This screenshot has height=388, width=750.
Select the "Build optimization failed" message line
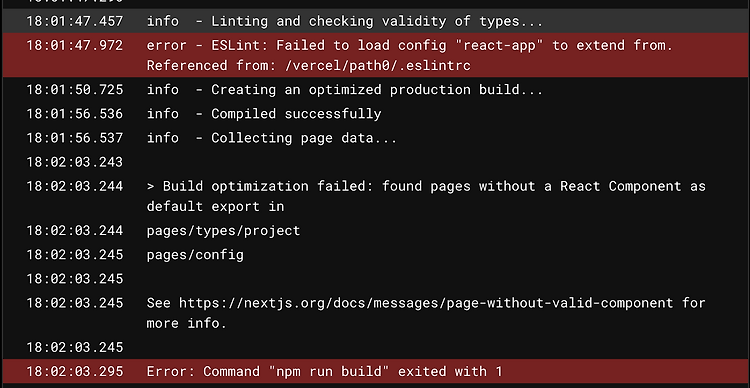coord(375,196)
